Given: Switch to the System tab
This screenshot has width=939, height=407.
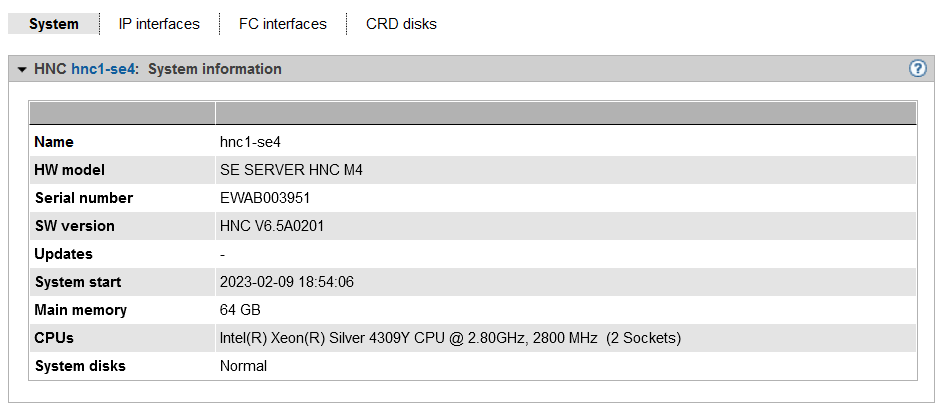Looking at the screenshot, I should pos(54,24).
